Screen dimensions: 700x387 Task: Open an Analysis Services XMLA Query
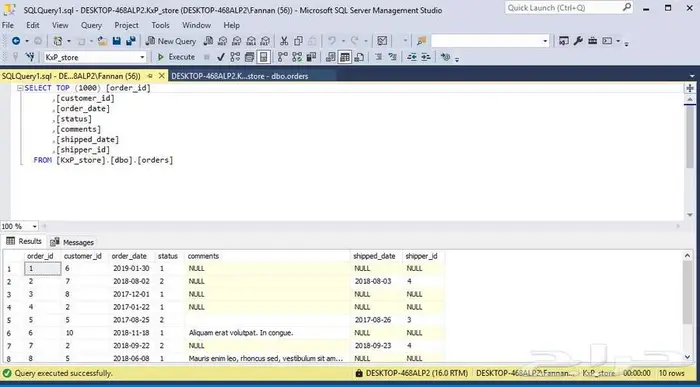pos(251,41)
